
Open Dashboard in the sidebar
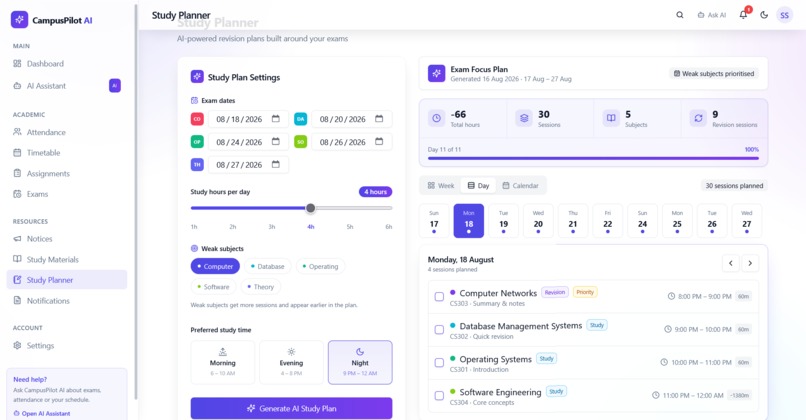pyautogui.click(x=67, y=64)
